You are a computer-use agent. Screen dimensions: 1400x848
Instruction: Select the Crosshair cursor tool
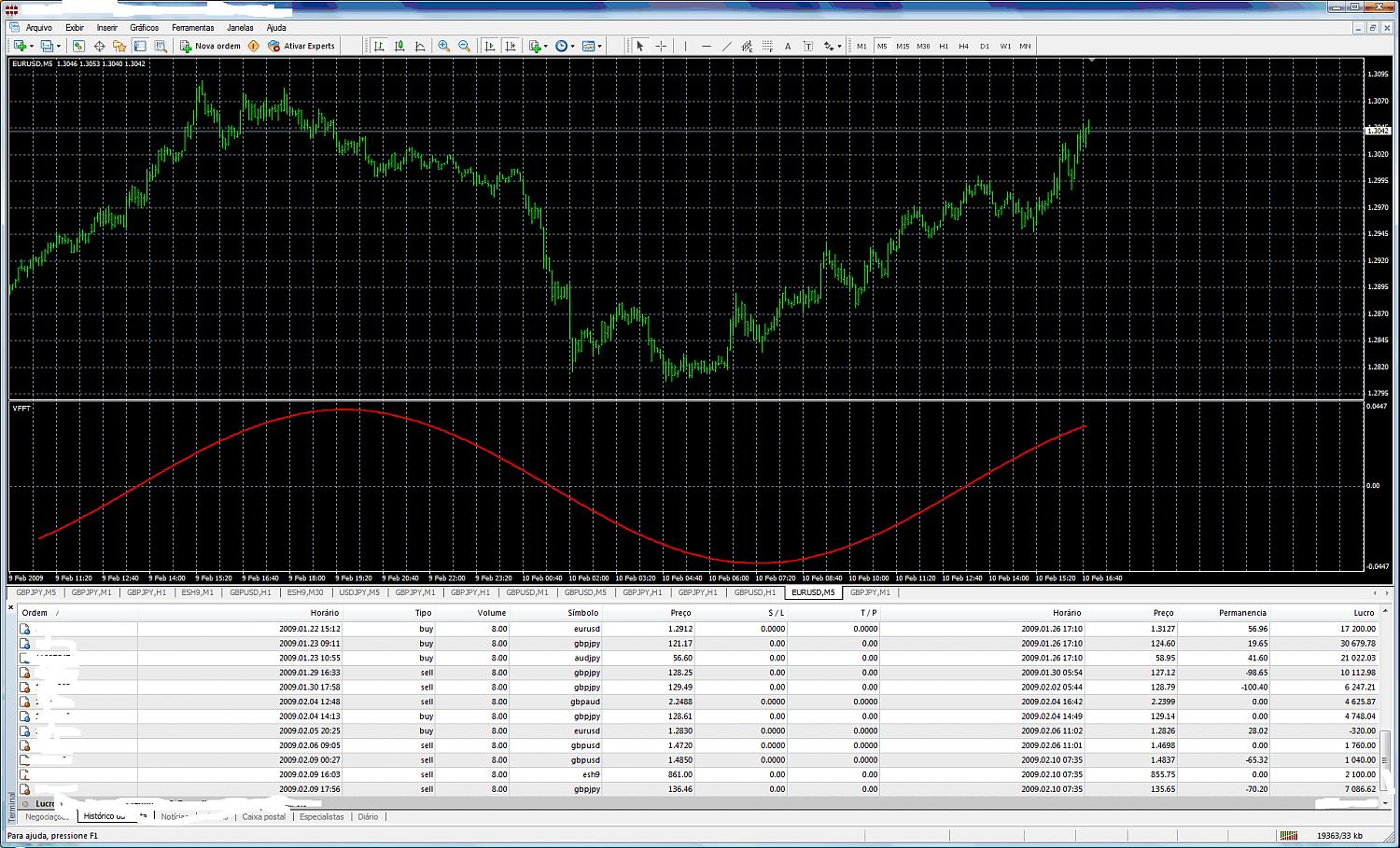click(x=661, y=46)
